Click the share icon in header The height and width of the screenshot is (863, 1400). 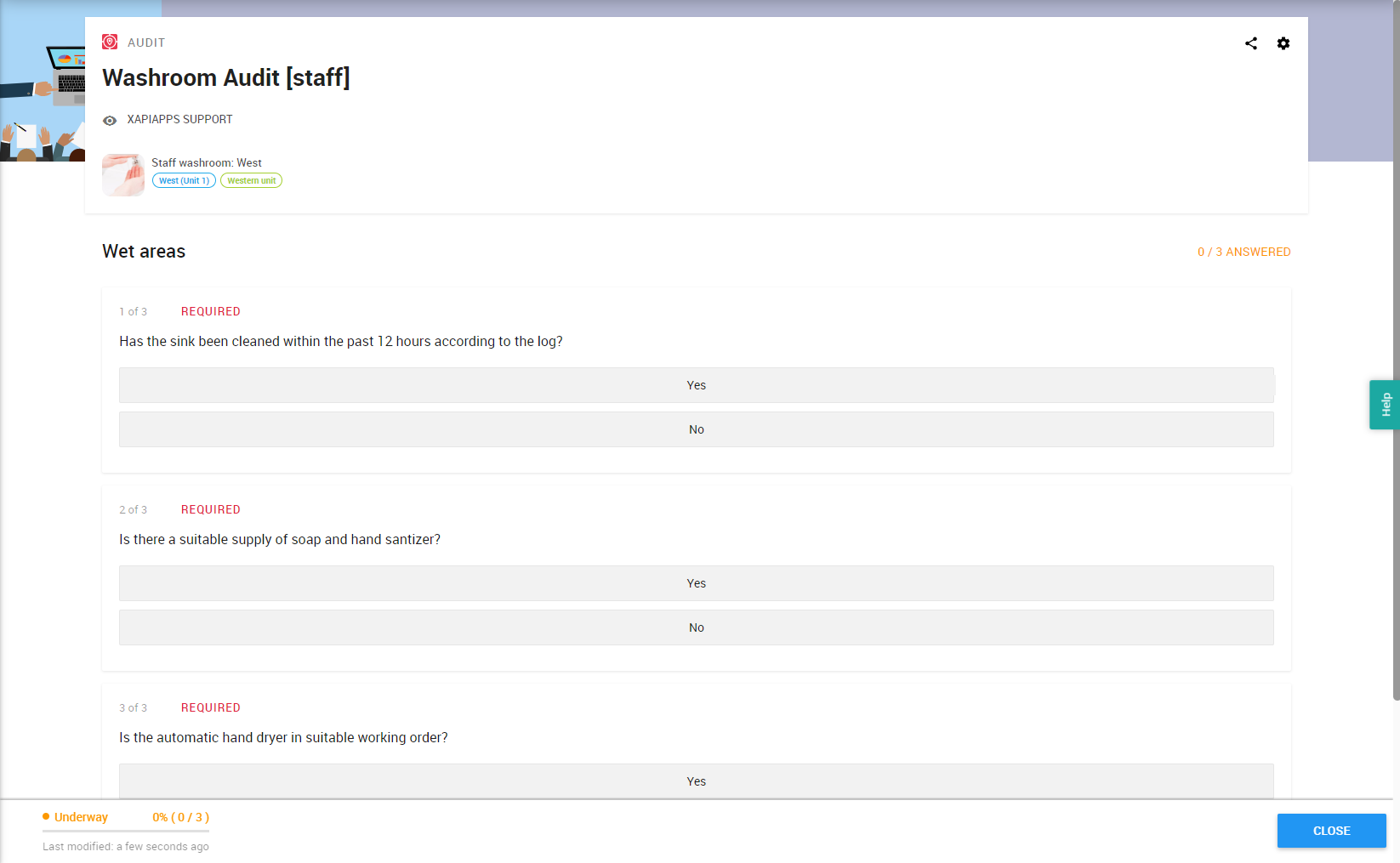pyautogui.click(x=1250, y=43)
